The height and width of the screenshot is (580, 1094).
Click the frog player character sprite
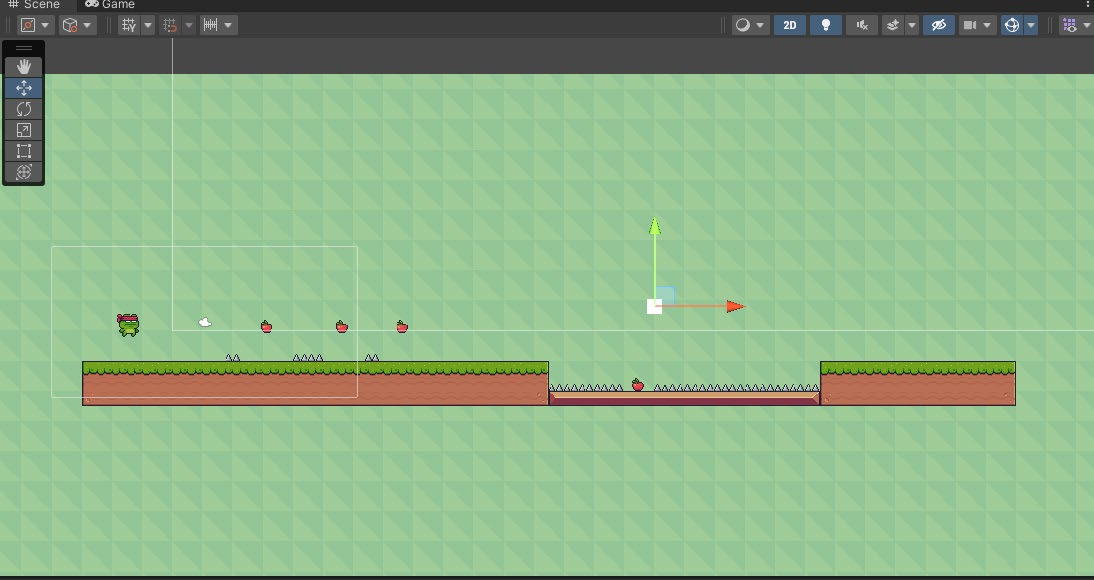pyautogui.click(x=128, y=324)
